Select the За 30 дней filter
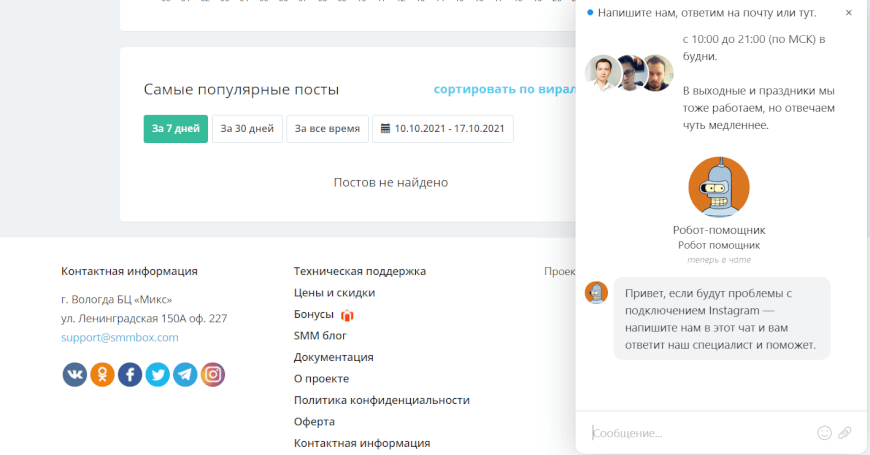Viewport: 870px width, 455px height. coord(247,129)
